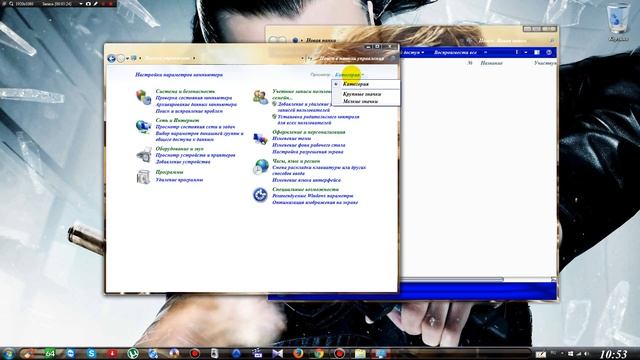
Task: Open Сеть и Интернет link
Action: pyautogui.click(x=177, y=120)
